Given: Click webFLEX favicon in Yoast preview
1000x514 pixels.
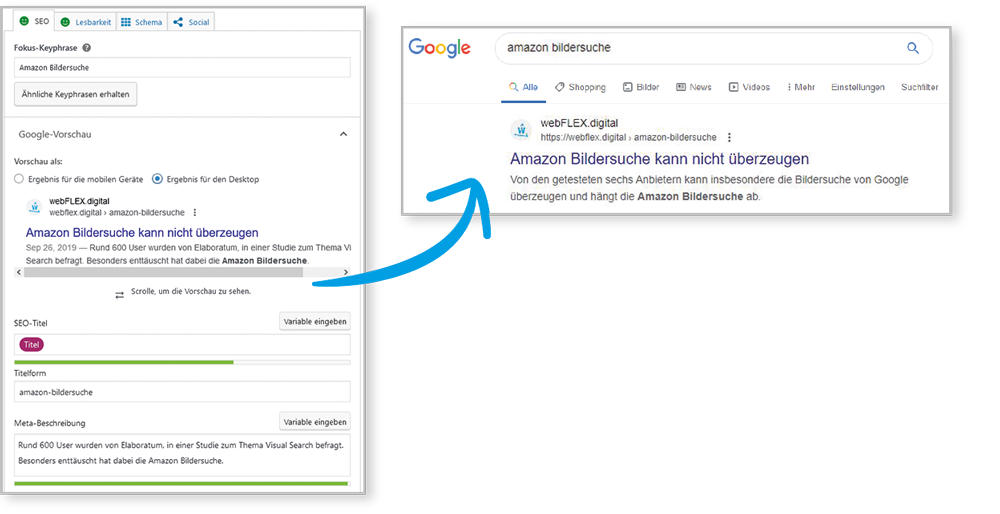Looking at the screenshot, I should tap(34, 207).
